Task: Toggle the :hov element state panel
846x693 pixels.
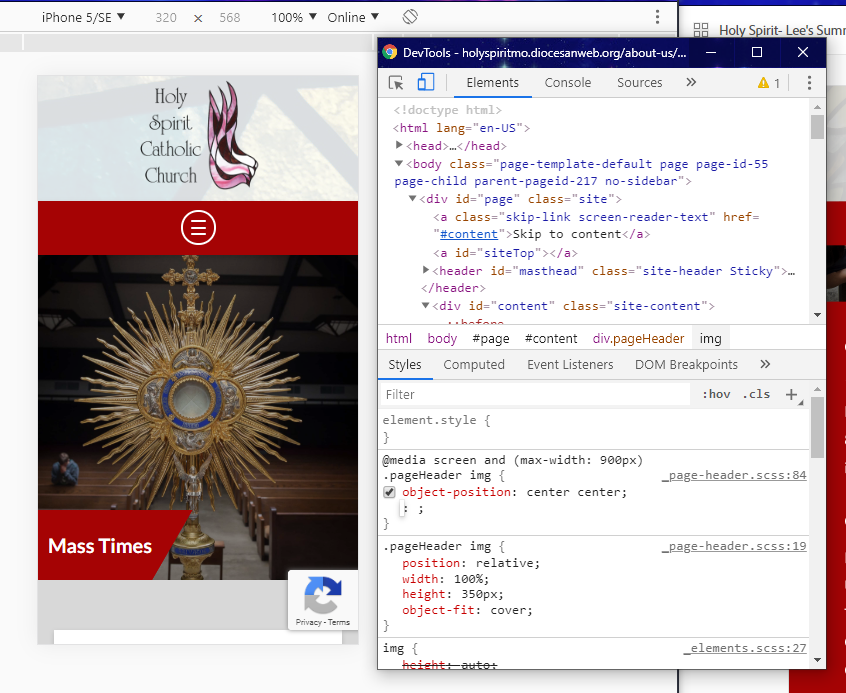Action: coord(716,395)
